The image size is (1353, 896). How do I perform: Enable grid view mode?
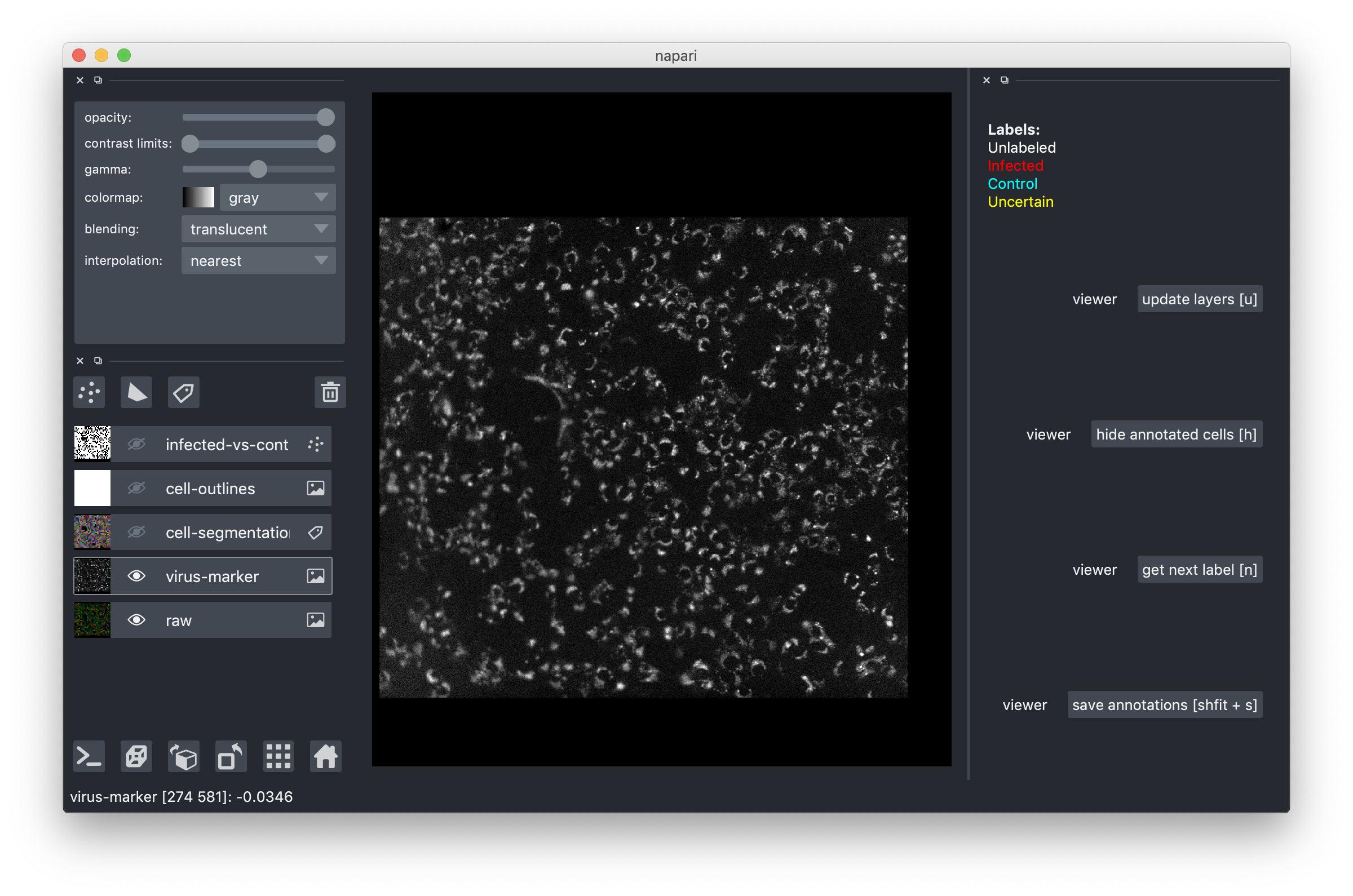pyautogui.click(x=278, y=757)
